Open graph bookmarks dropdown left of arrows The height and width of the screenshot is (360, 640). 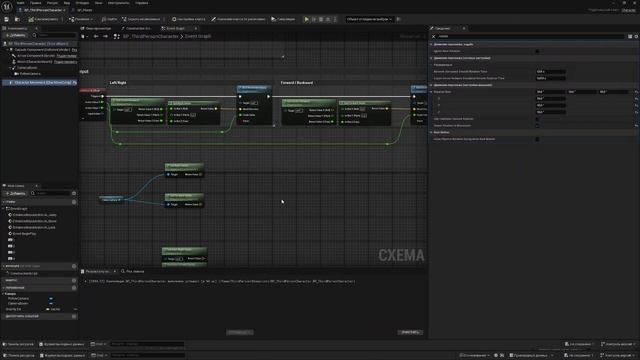point(84,36)
